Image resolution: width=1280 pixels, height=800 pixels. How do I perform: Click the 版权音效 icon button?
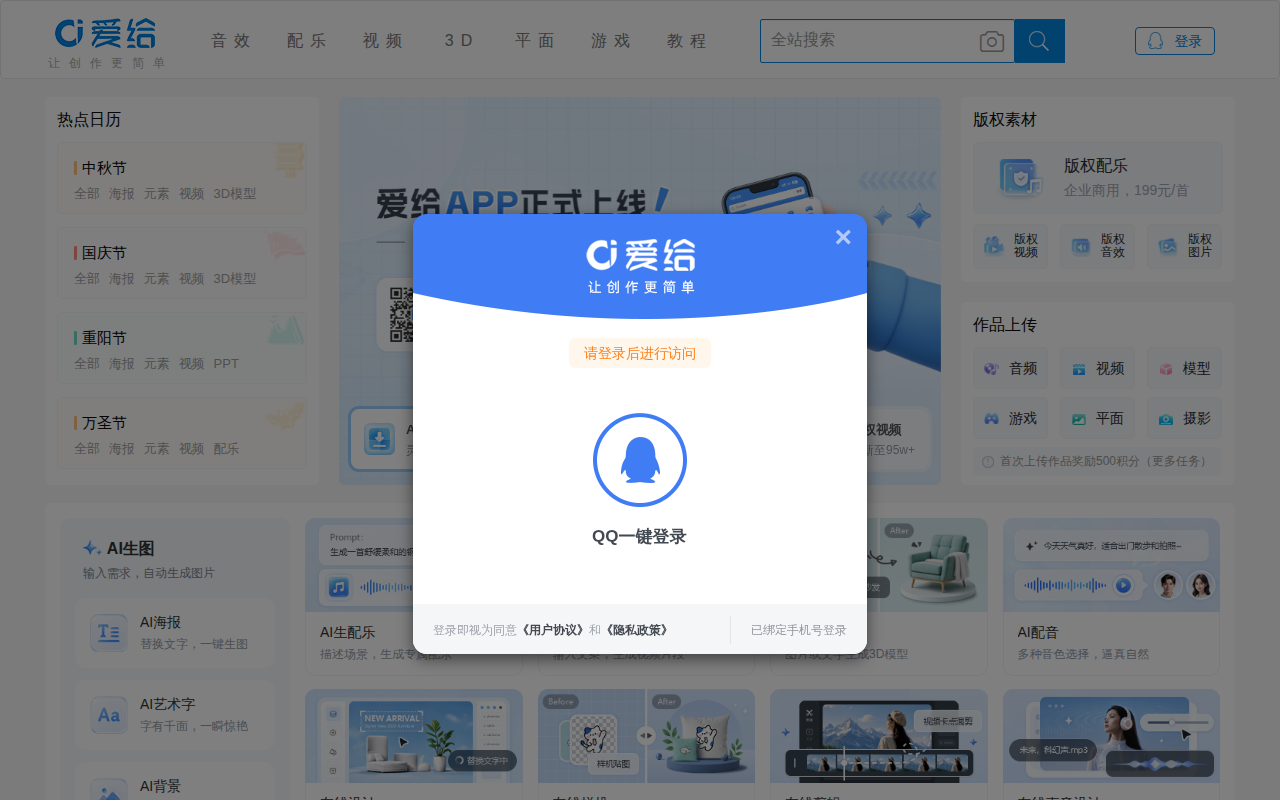1099,246
